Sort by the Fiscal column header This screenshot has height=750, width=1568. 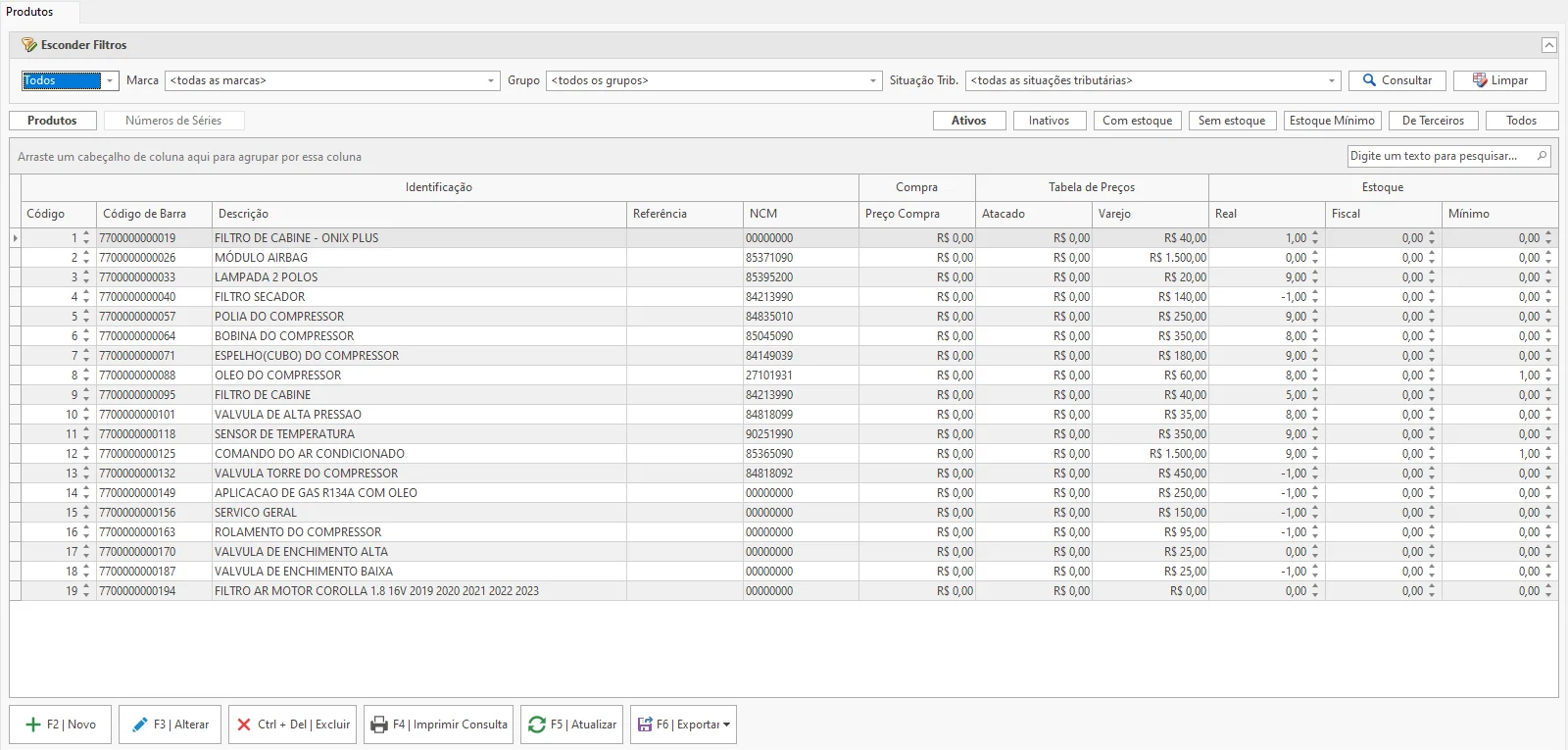tap(1384, 214)
